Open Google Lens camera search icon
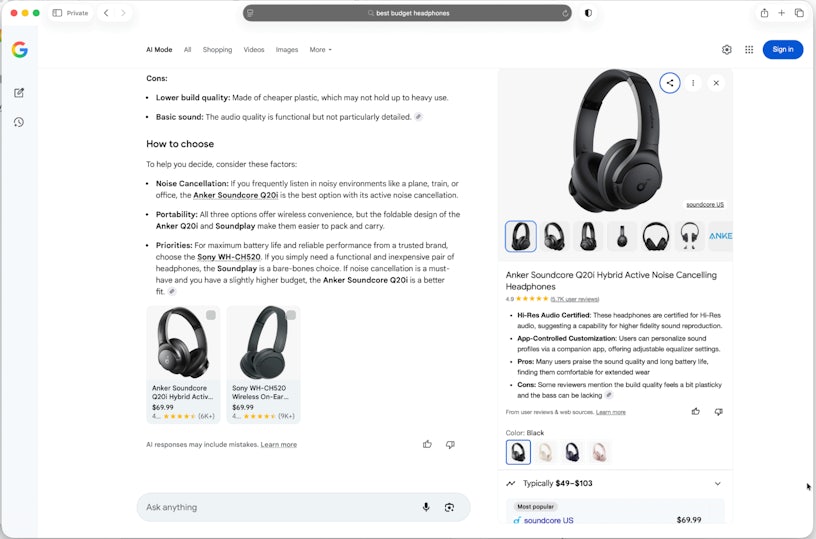The height and width of the screenshot is (539, 816). (x=449, y=507)
